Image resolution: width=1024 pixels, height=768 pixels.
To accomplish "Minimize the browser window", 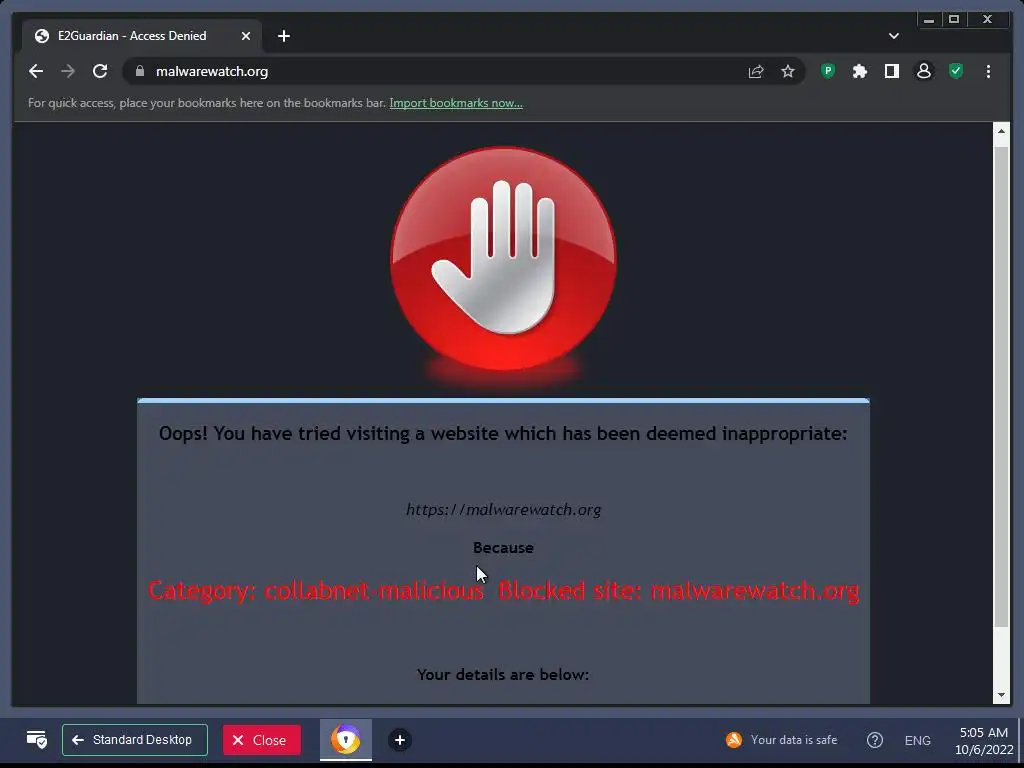I will tap(929, 20).
